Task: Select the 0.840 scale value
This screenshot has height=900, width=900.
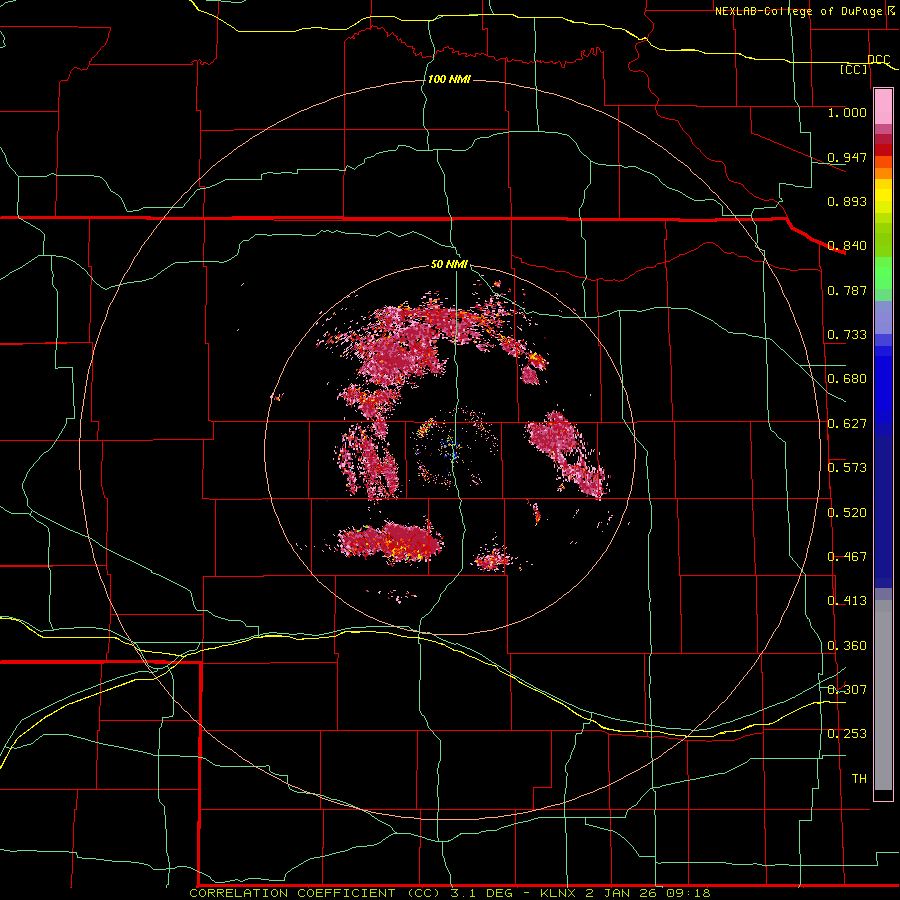Action: [847, 246]
